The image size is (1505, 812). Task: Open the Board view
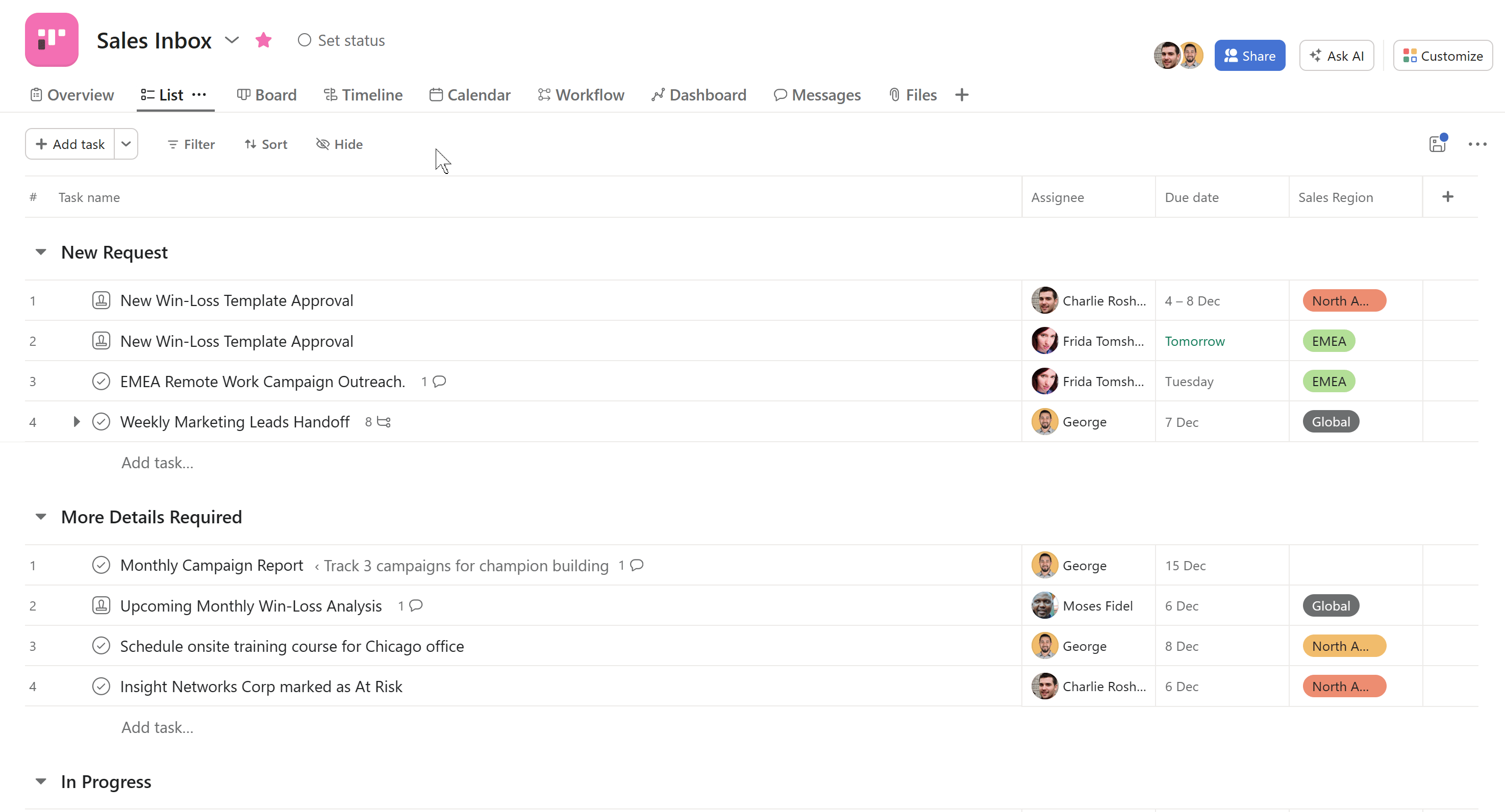click(x=266, y=95)
